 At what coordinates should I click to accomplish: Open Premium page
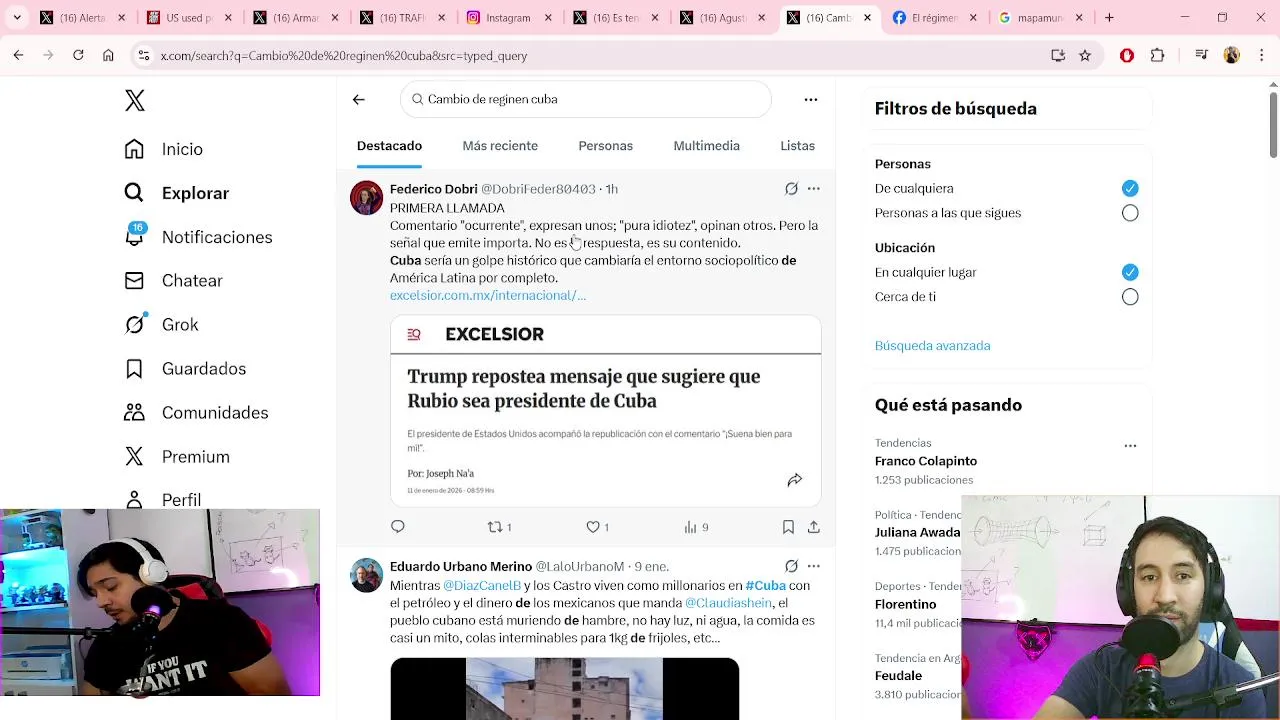coord(177,457)
